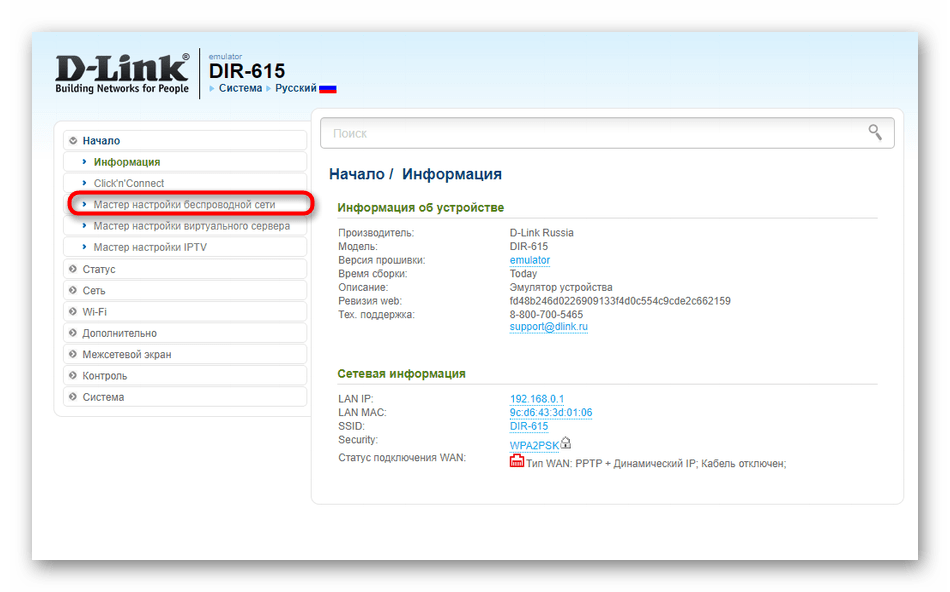Click the search magnifier icon
950x592 pixels.
tap(875, 132)
